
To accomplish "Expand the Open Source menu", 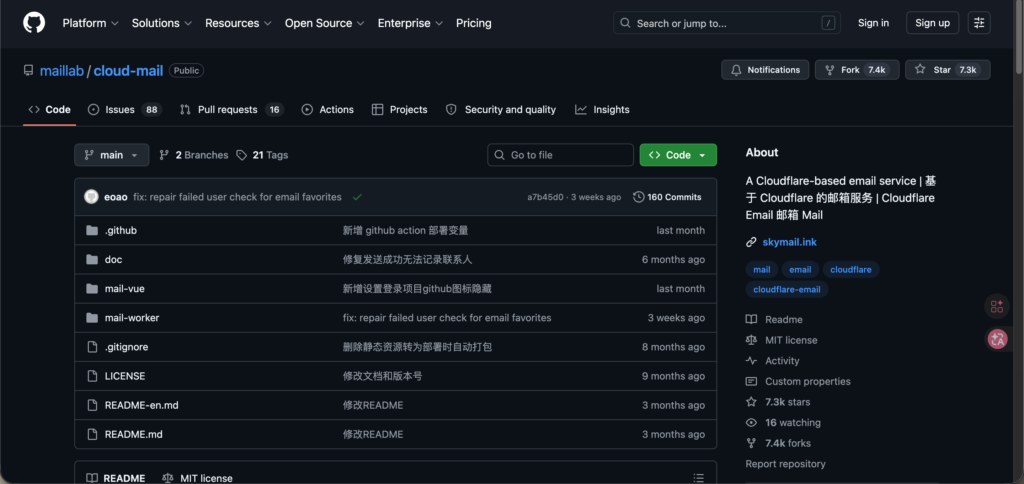I will click(x=325, y=23).
